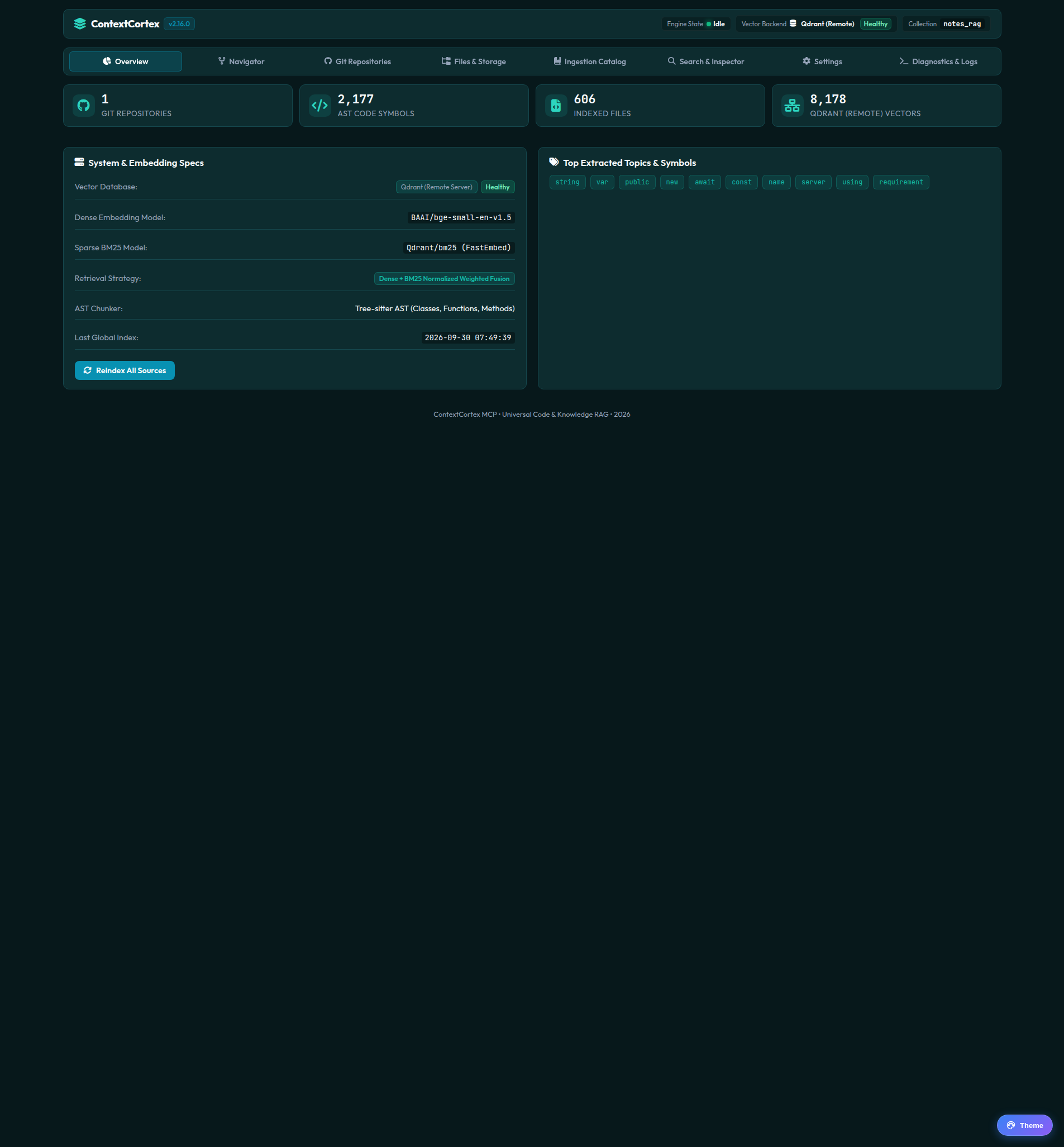
Task: Open the Ingestion Catalog tab
Action: [x=590, y=61]
